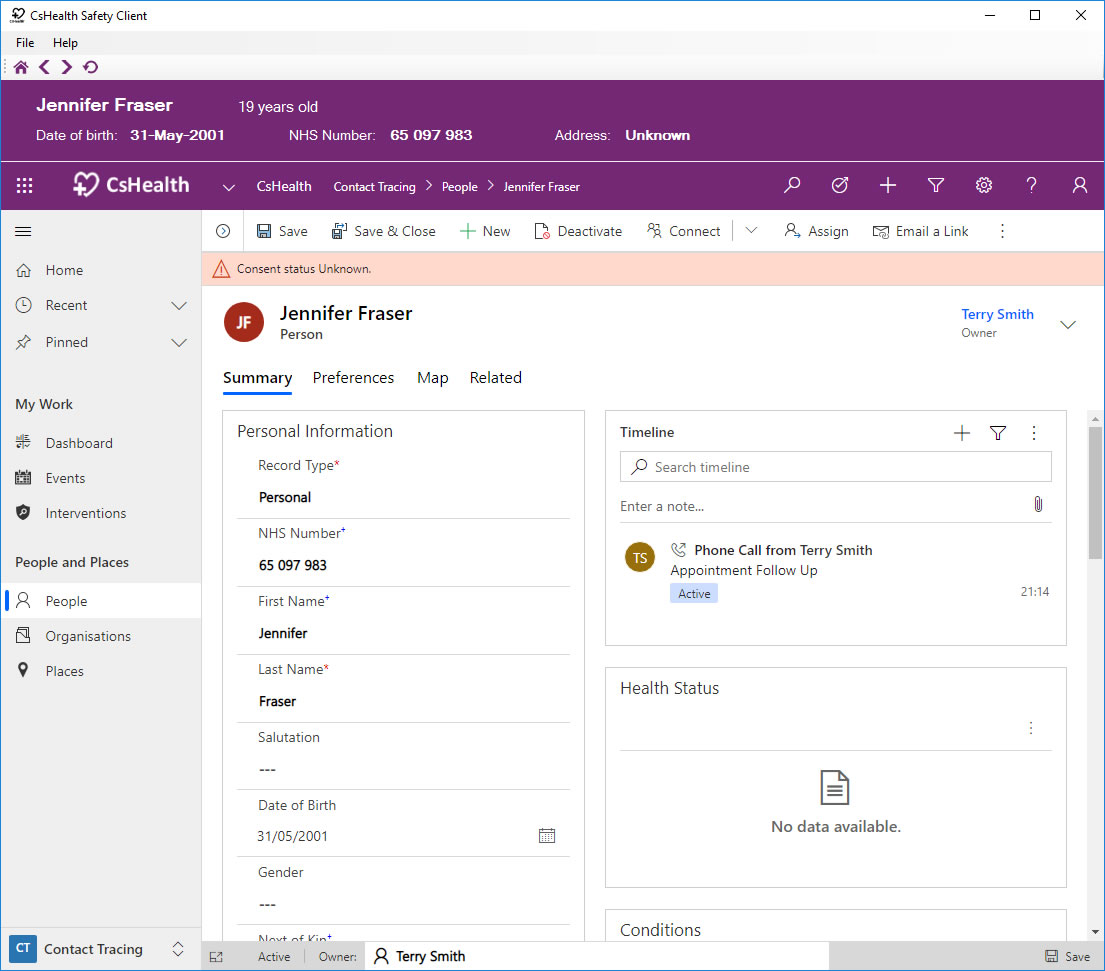Expand the Pinned list in sidebar
Viewport: 1105px width, 971px height.
[179, 343]
